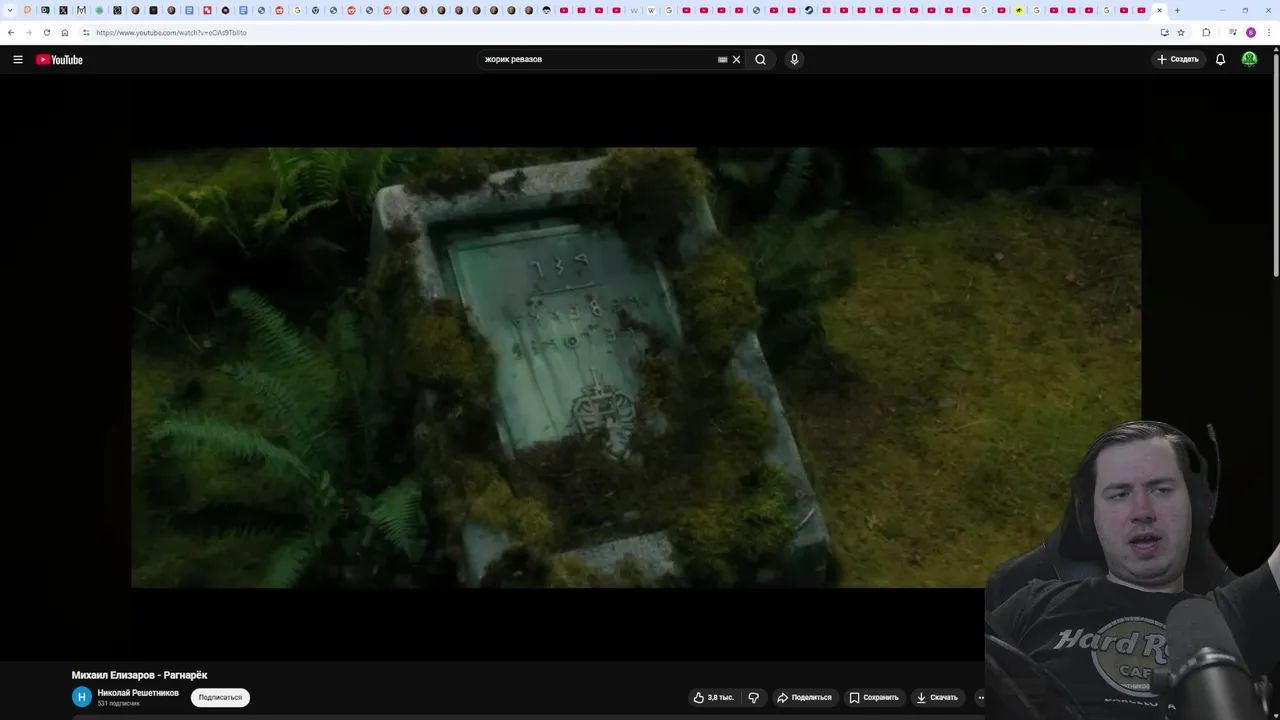Open more actions ellipsis under video
The image size is (1280, 720).
click(980, 697)
